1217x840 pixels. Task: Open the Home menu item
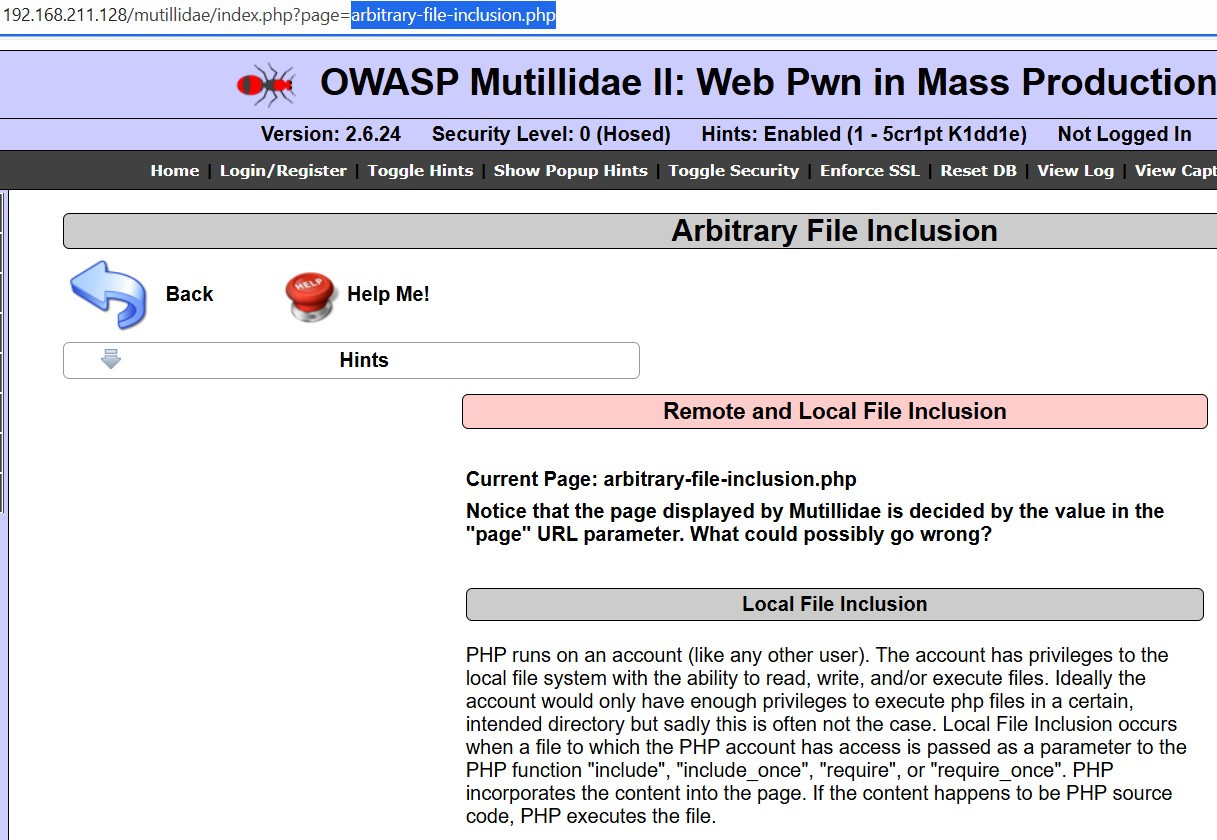[175, 171]
